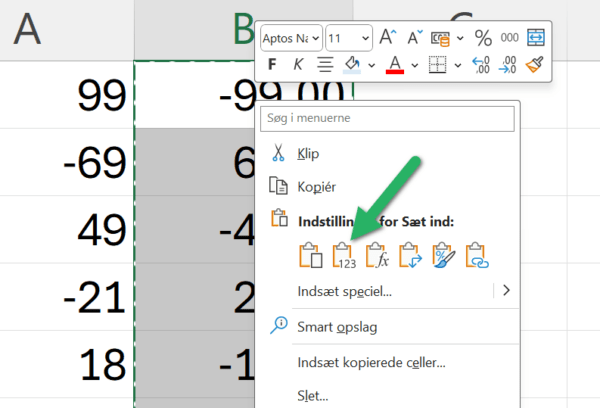
Task: Click the Format Painter brush icon
Action: tap(536, 65)
